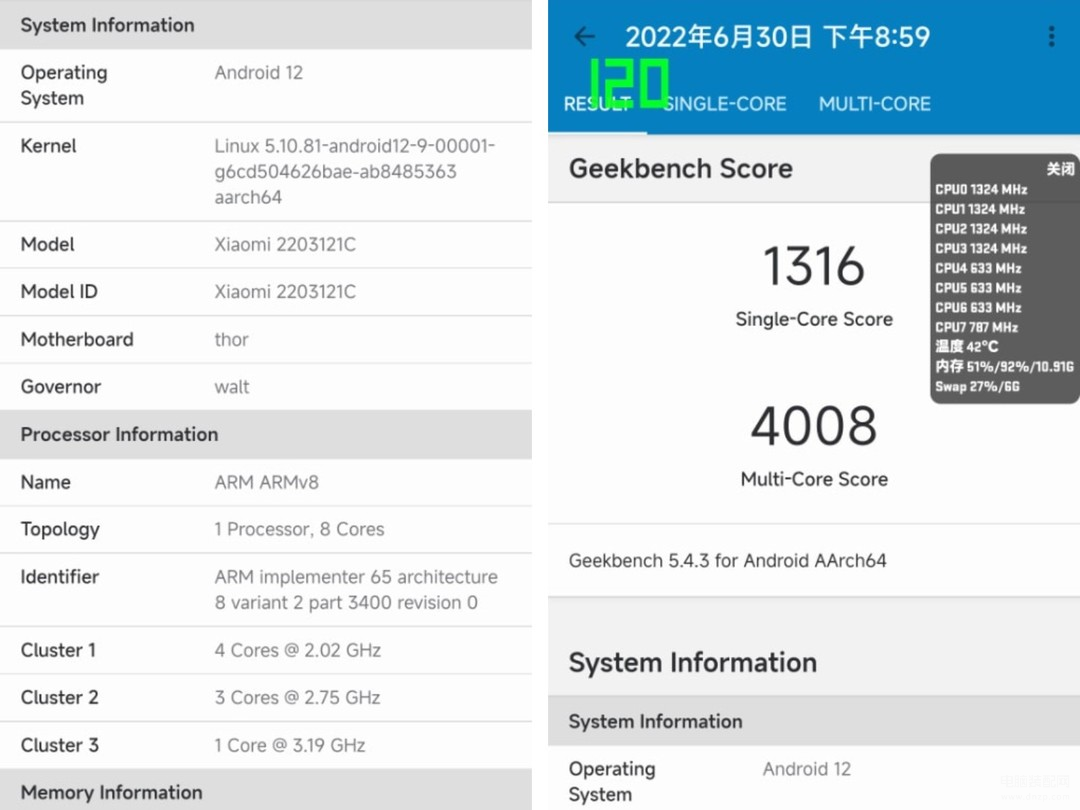Image resolution: width=1080 pixels, height=810 pixels.
Task: Click the Model value Xiaomi 2203121C
Action: point(285,245)
